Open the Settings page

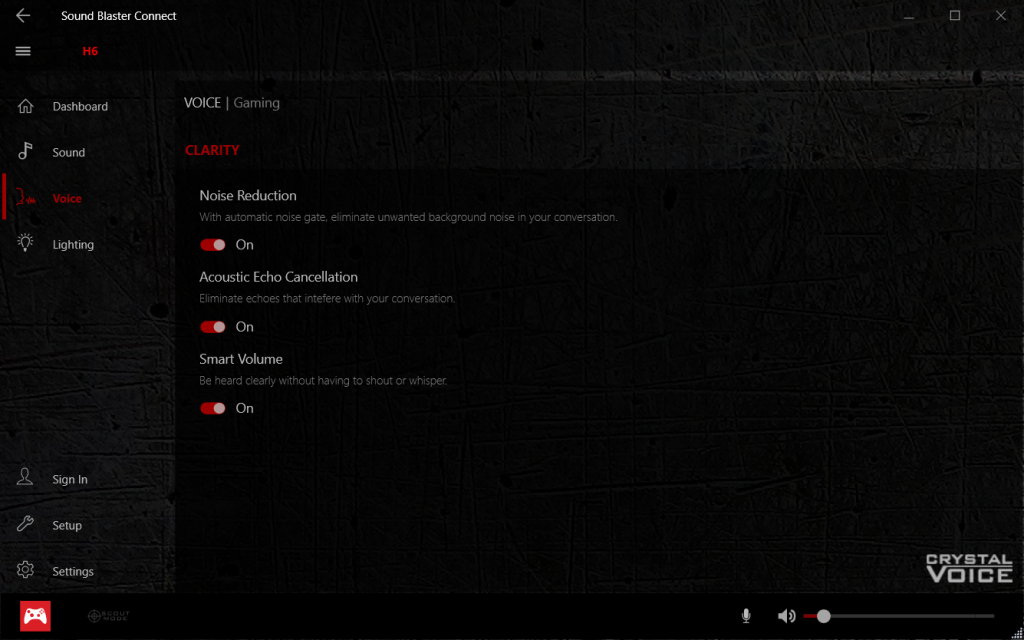click(73, 571)
